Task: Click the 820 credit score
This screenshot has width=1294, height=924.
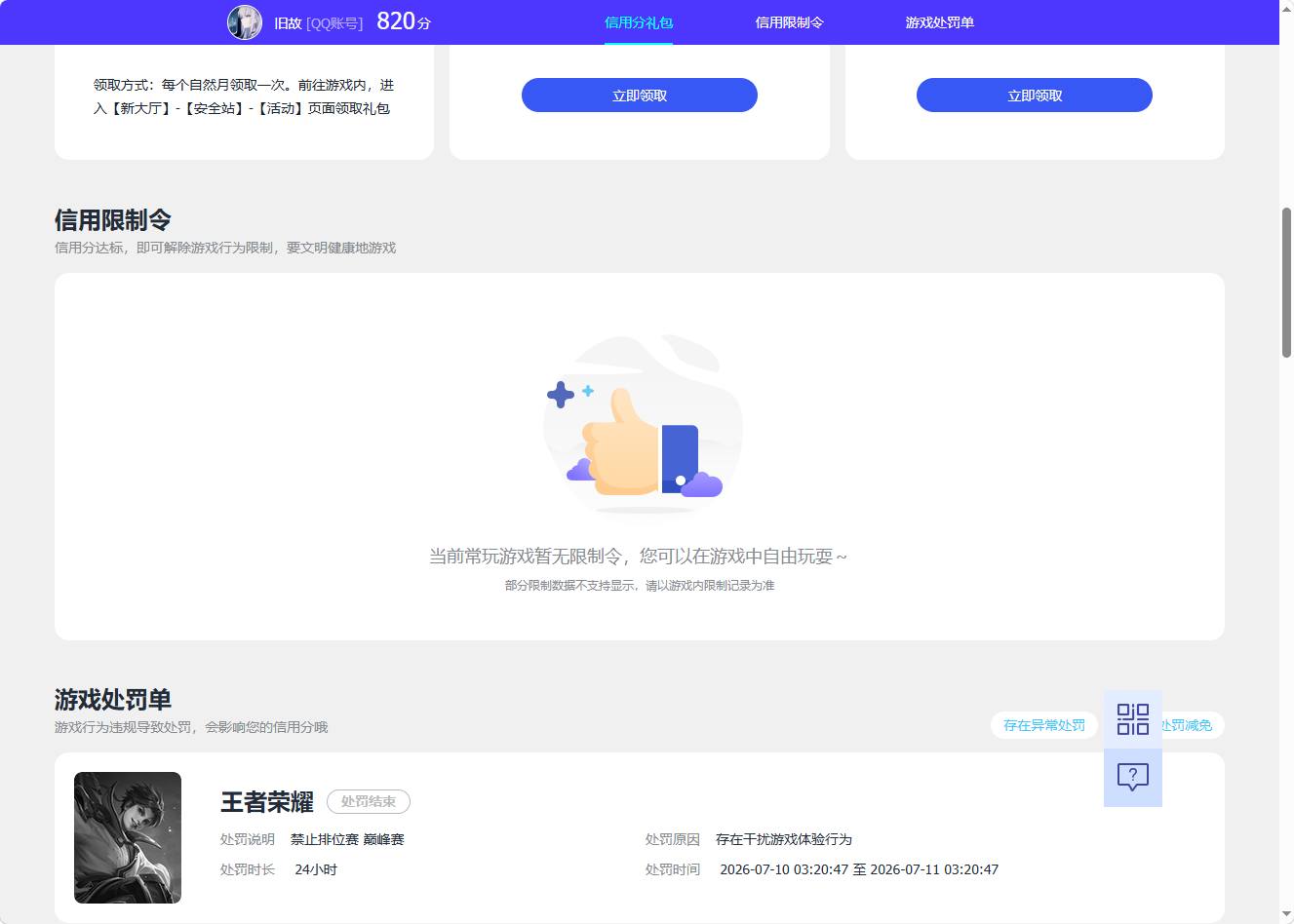Action: tap(404, 21)
